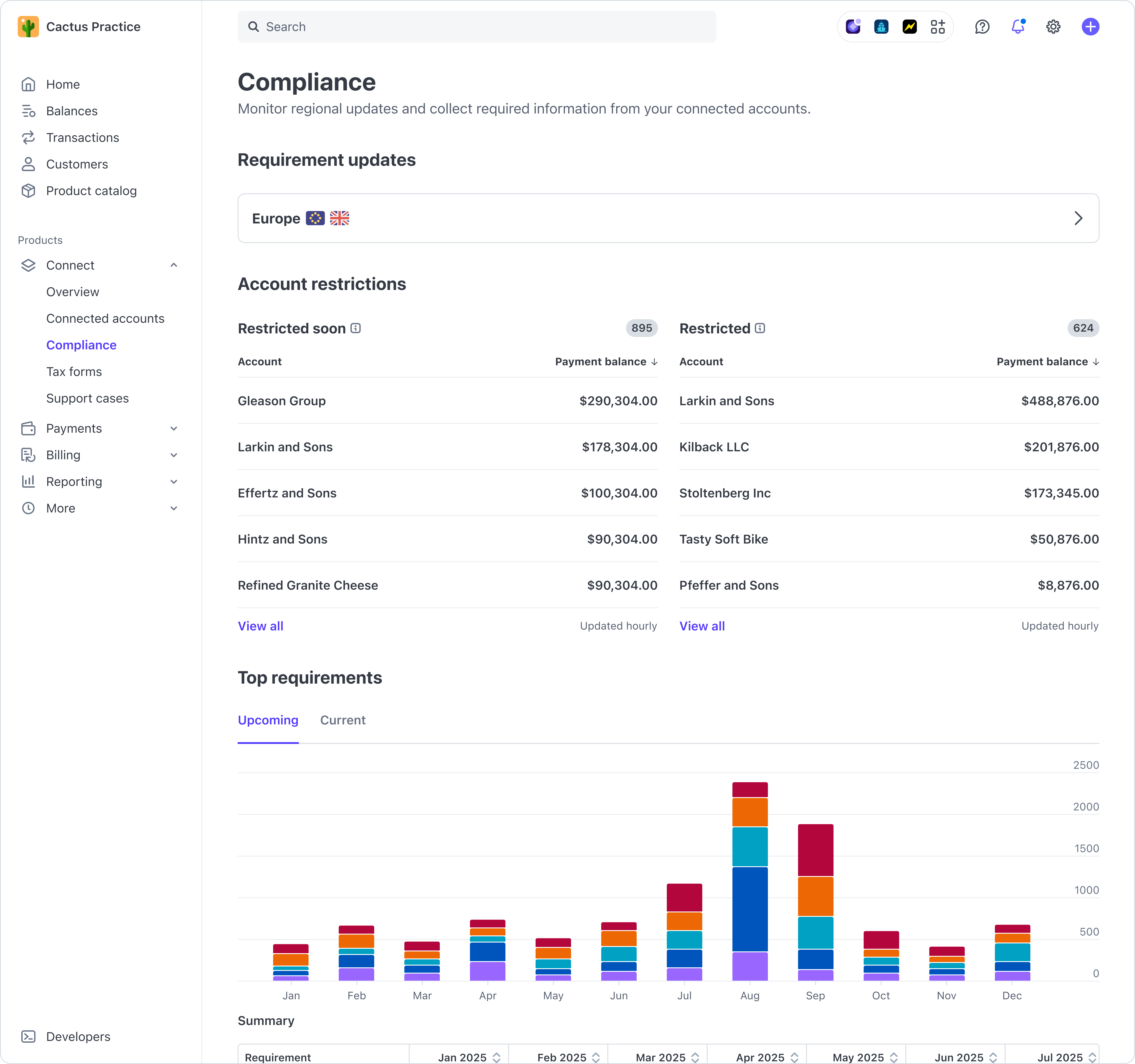
Task: Click the purple plus create button
Action: tap(1090, 26)
